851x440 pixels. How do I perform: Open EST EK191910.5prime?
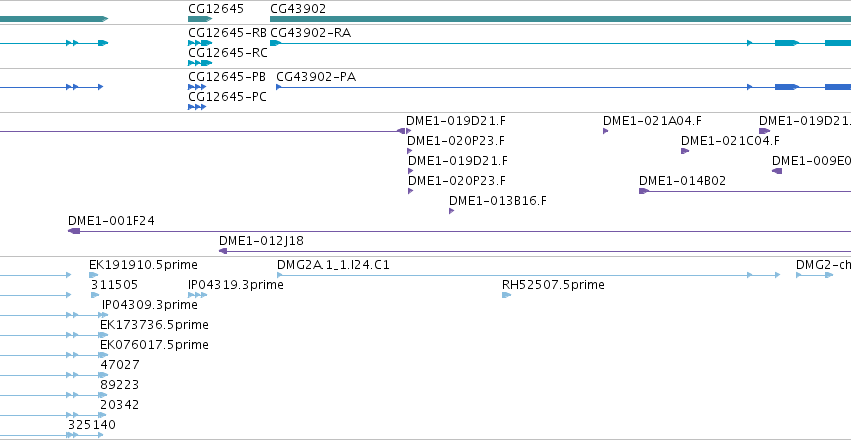[143, 265]
